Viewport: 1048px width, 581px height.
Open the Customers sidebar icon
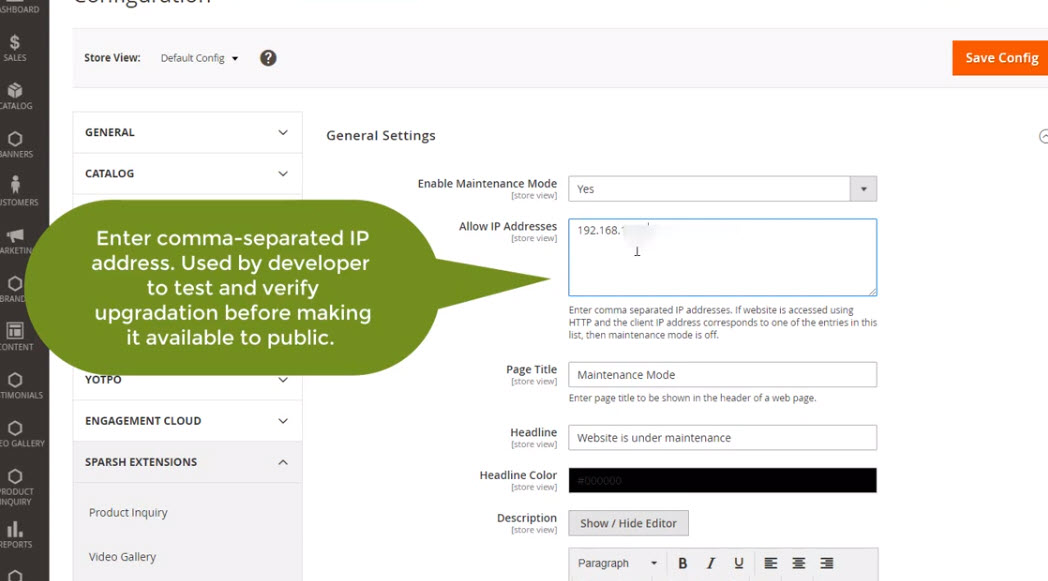pos(15,191)
